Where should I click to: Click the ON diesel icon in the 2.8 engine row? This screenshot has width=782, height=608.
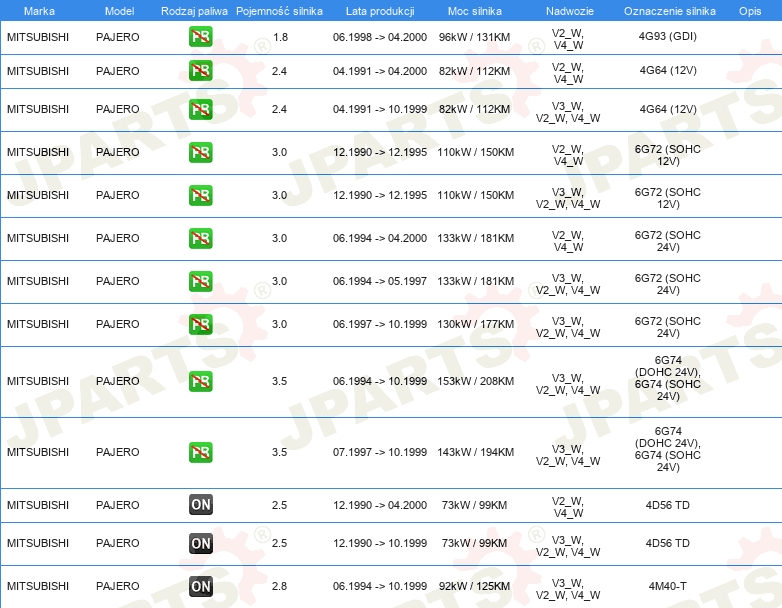click(200, 586)
